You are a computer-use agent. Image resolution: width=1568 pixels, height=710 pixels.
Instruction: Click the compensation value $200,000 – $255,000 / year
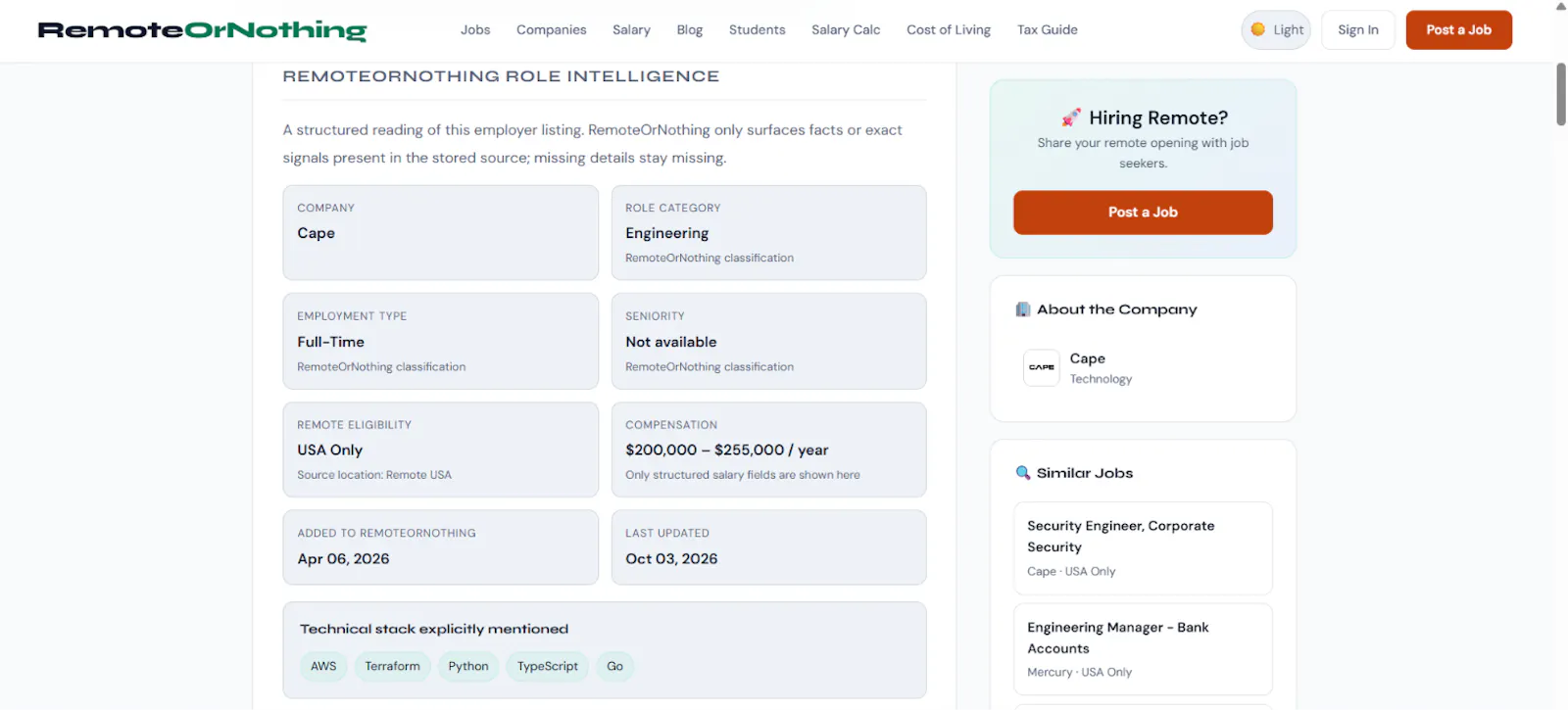[x=727, y=450]
